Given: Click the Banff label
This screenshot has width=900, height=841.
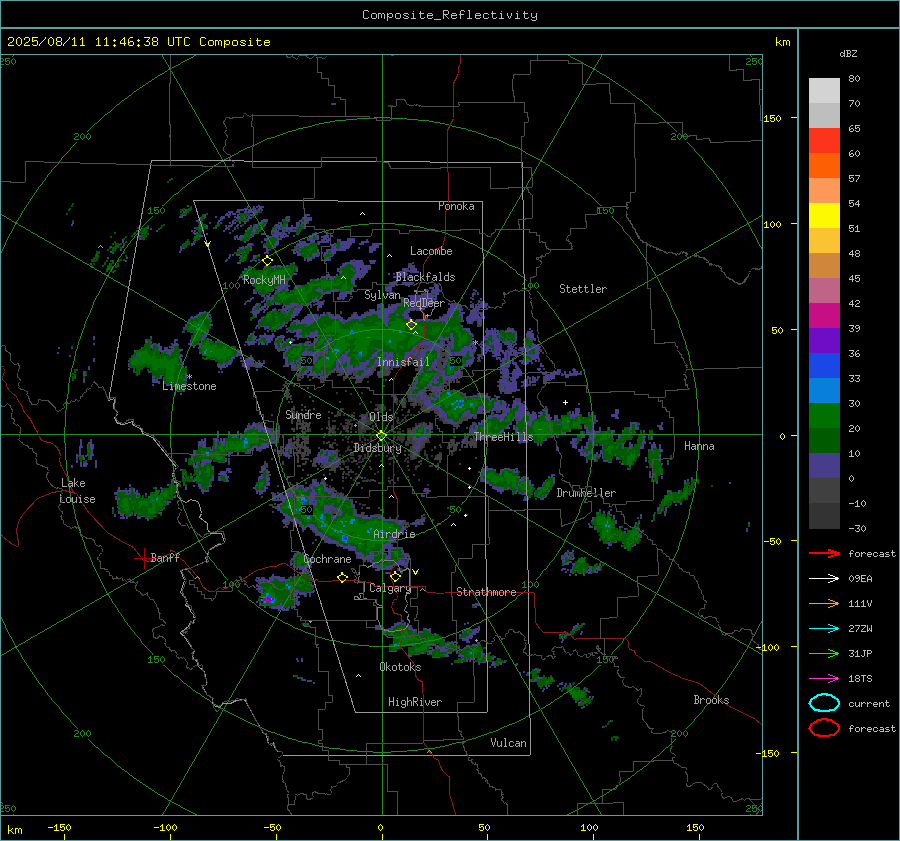Looking at the screenshot, I should (165, 557).
